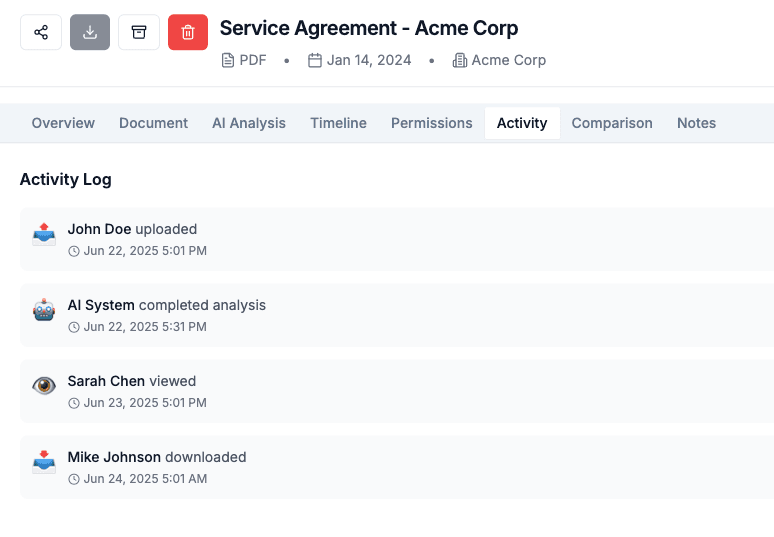
Task: Select the Activity tab
Action: (x=522, y=123)
